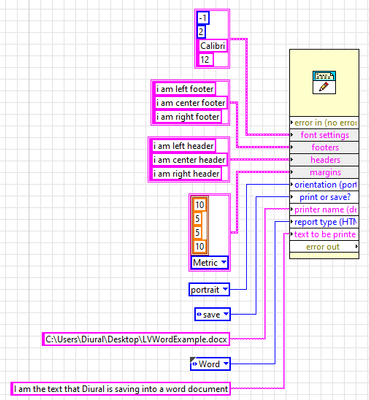This screenshot has width=369, height=400.
Task: Click the font size 12 constant
Action: point(206,60)
